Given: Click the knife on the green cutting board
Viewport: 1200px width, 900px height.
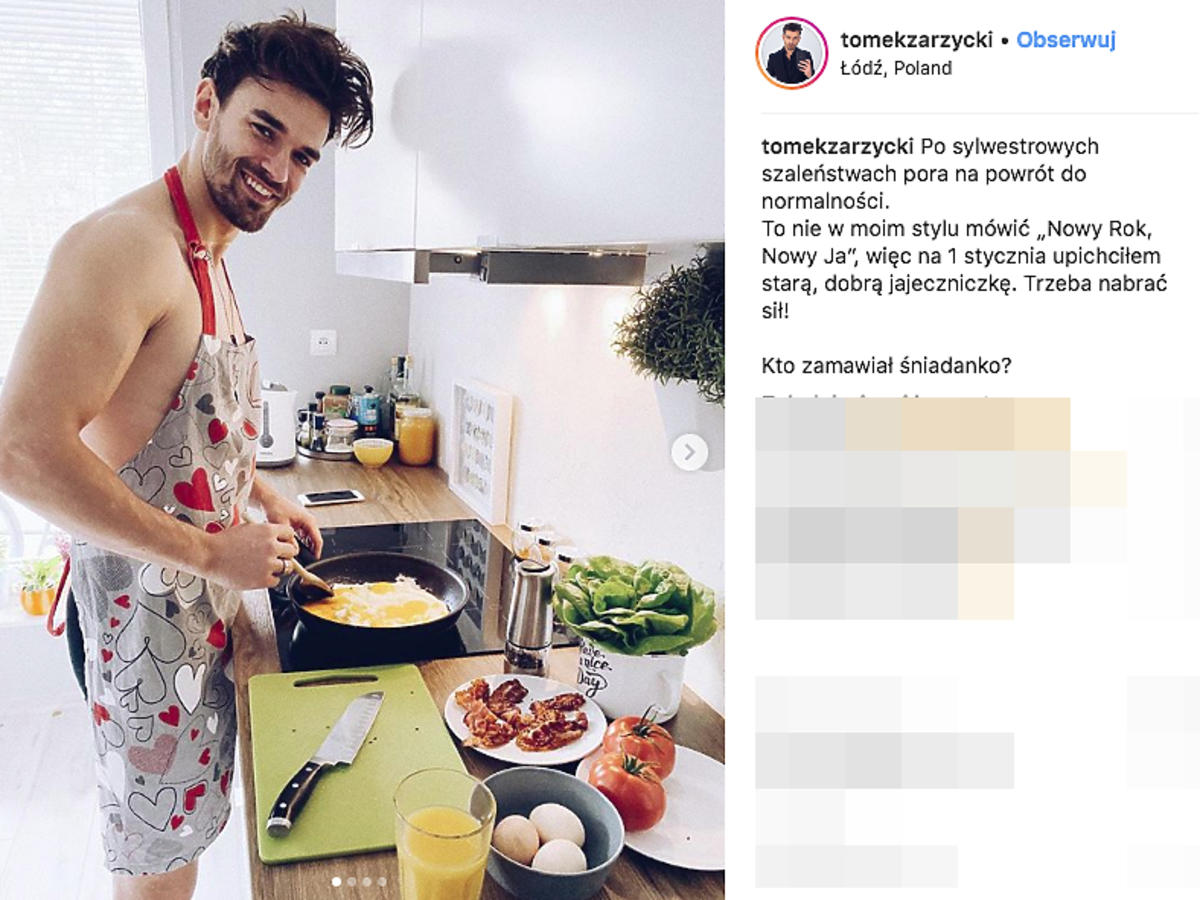Looking at the screenshot, I should [325, 762].
